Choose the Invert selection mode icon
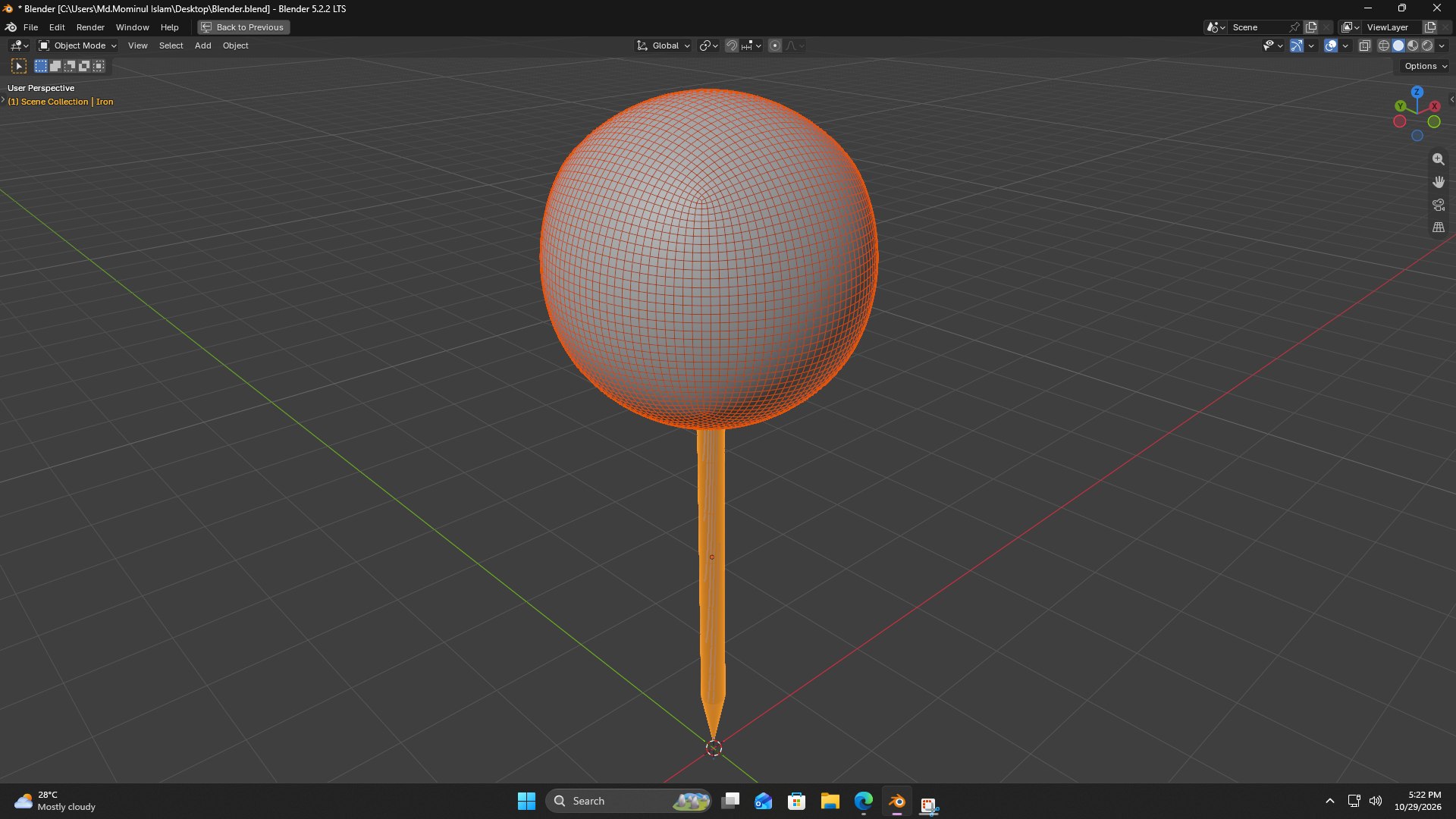Screen dimensions: 1456x819 (84, 67)
